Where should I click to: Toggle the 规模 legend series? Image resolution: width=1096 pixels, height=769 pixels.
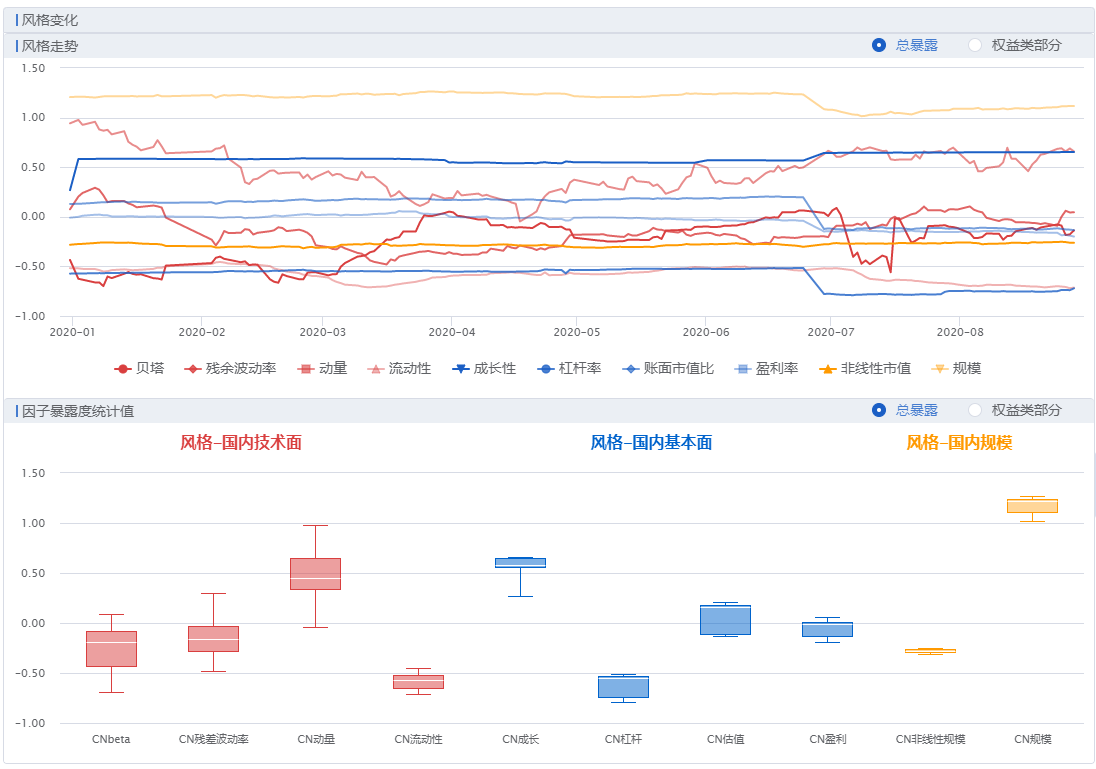pos(956,368)
